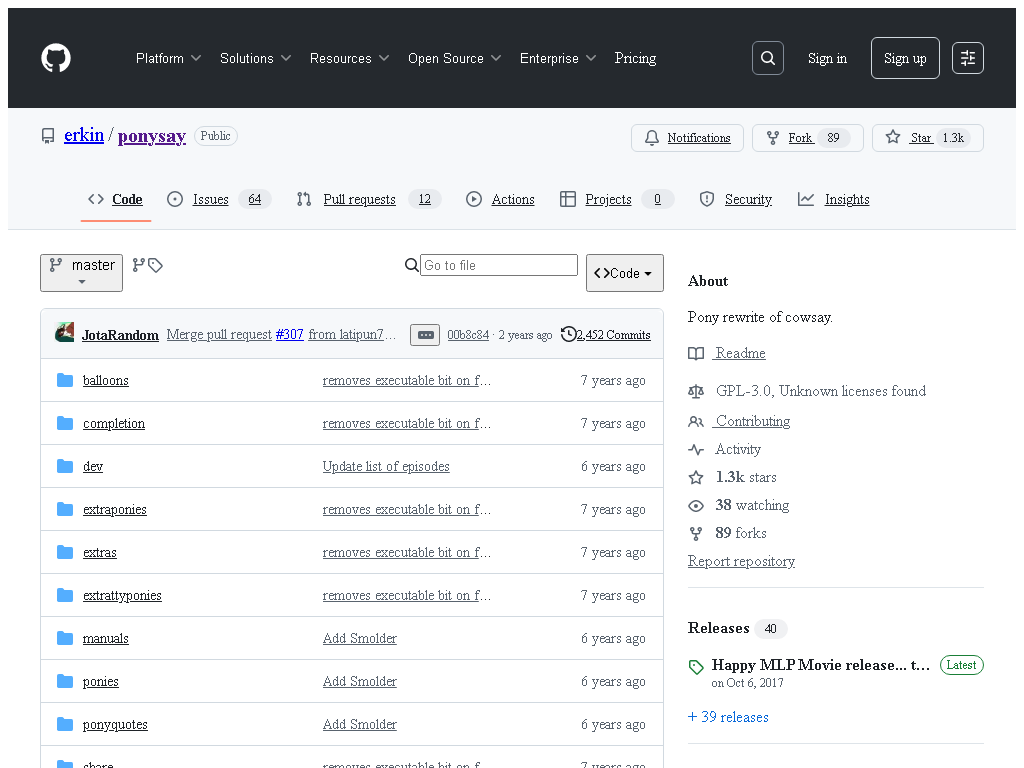Viewport: 1024px width, 768px height.
Task: Expand the Resources menu
Action: coord(349,58)
